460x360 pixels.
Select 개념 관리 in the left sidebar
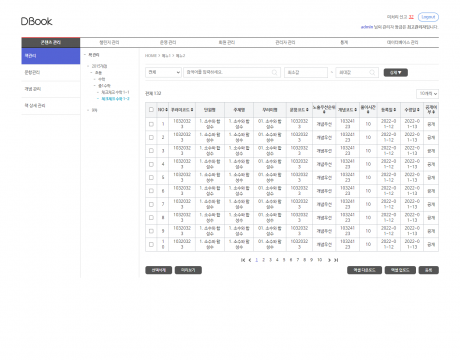tap(51, 89)
